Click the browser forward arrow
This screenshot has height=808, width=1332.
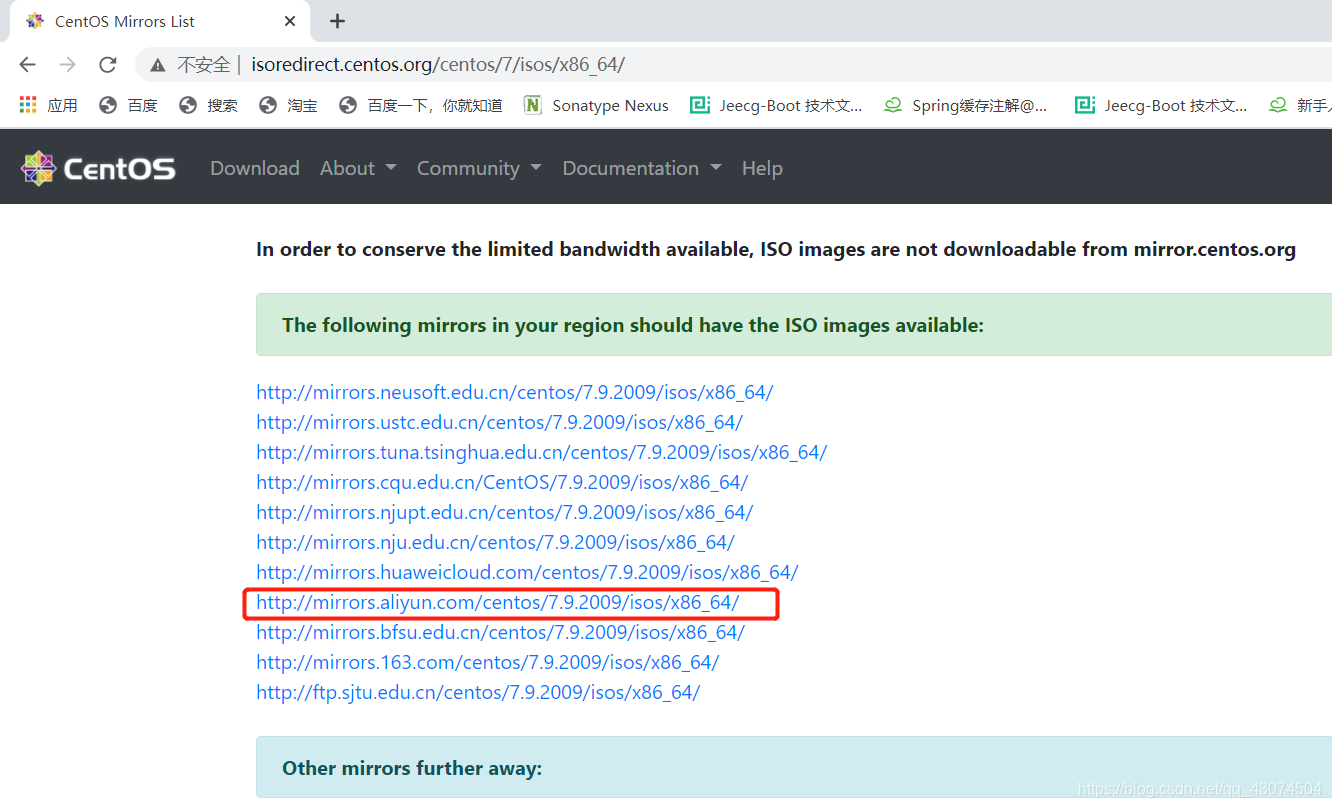[67, 65]
